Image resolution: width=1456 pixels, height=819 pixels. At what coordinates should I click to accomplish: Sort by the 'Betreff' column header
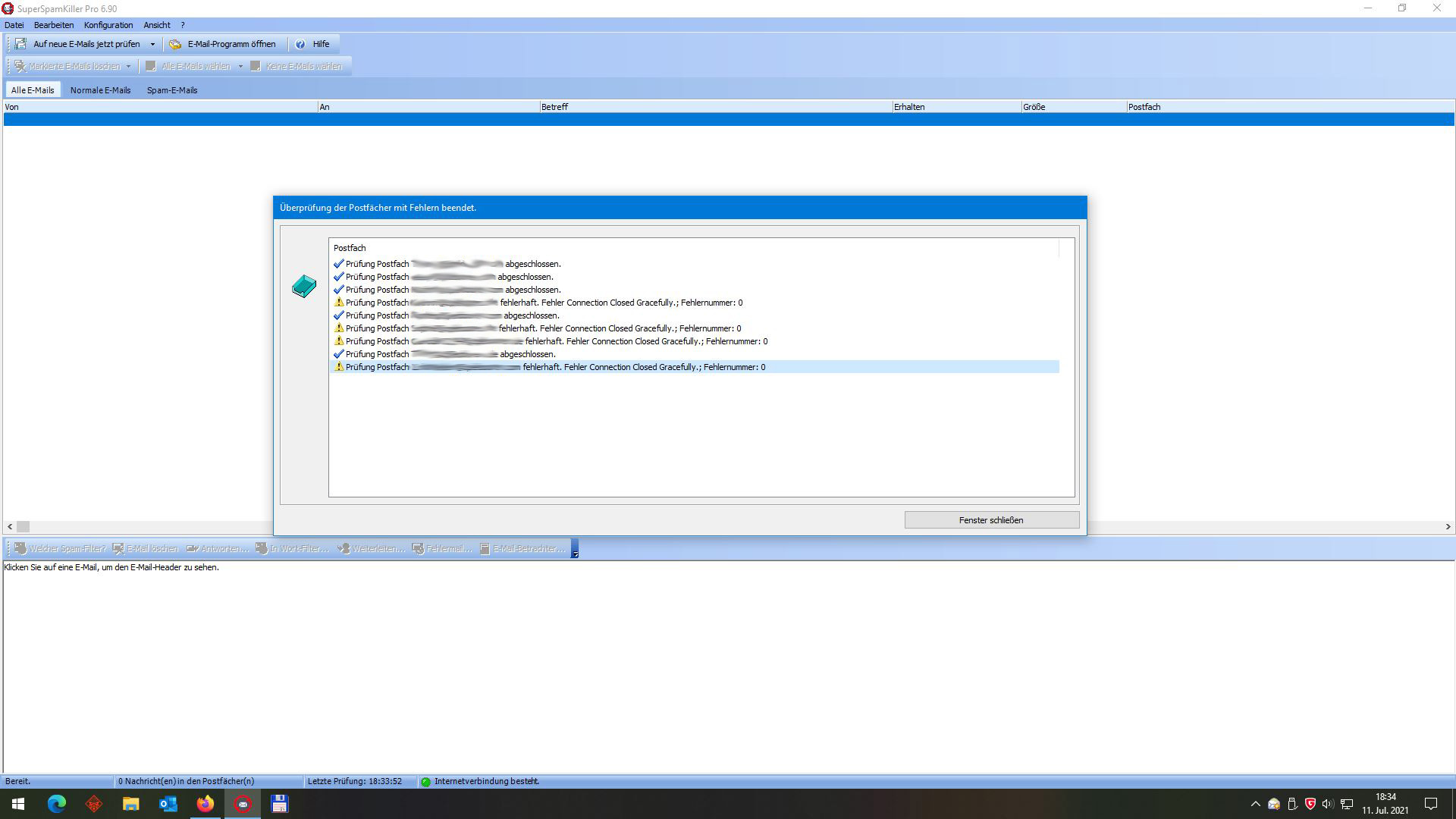(716, 107)
